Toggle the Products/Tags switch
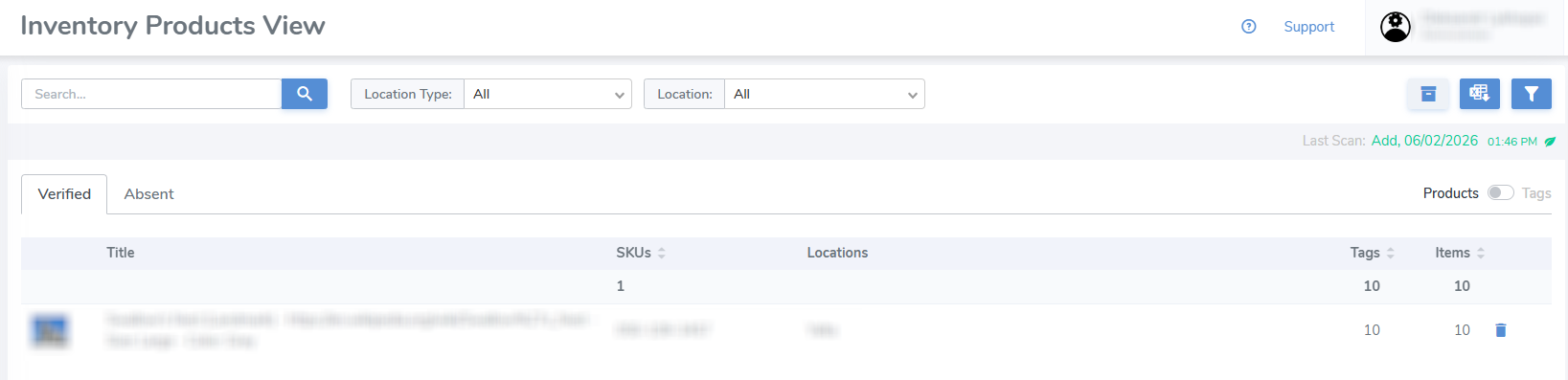The image size is (1568, 380). point(1501,192)
